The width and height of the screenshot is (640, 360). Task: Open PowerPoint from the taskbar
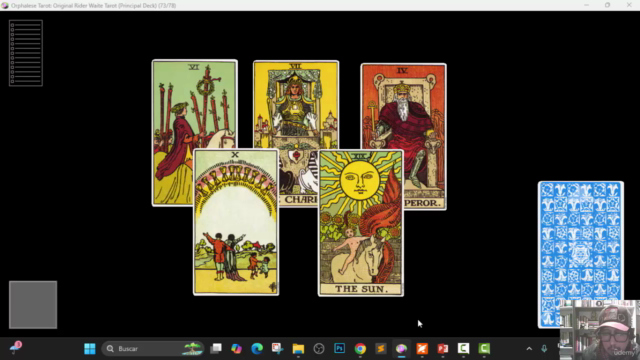tap(443, 349)
